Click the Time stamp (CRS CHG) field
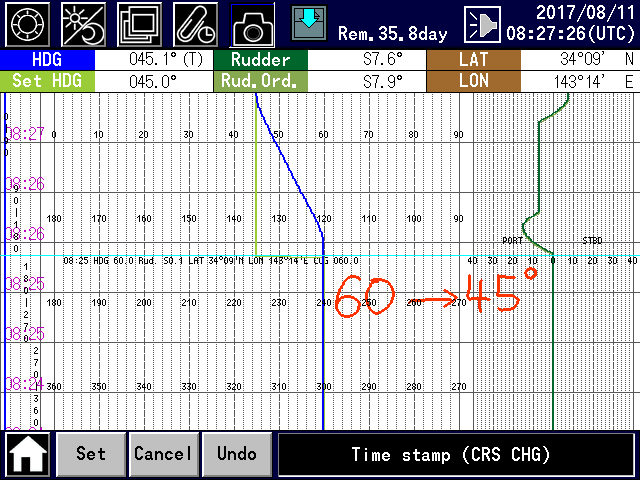Viewport: 640px width, 480px height. (x=456, y=454)
